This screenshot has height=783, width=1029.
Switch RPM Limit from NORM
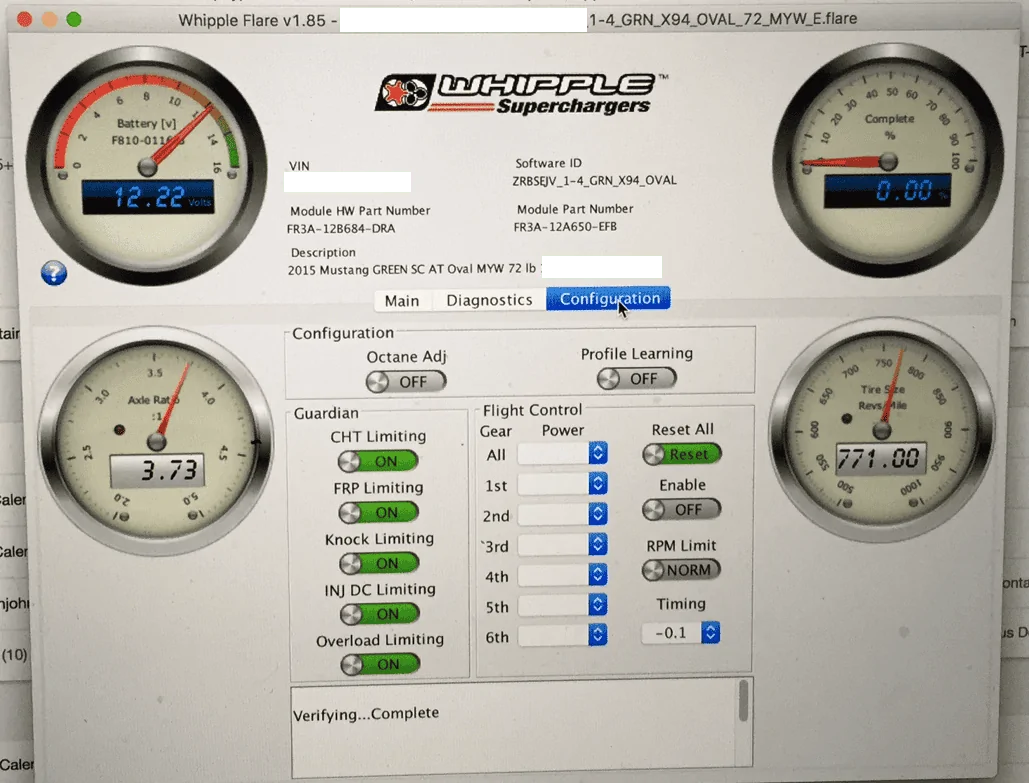click(681, 570)
